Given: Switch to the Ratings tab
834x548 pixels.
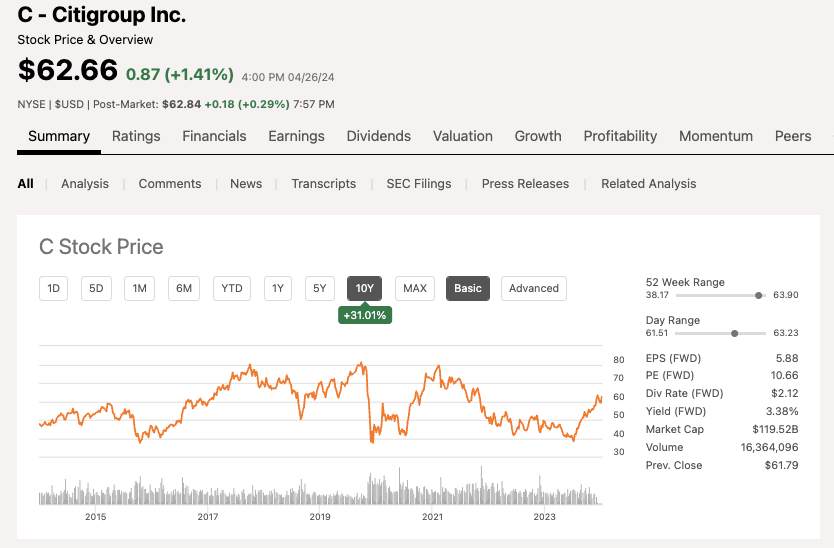Looking at the screenshot, I should point(136,136).
